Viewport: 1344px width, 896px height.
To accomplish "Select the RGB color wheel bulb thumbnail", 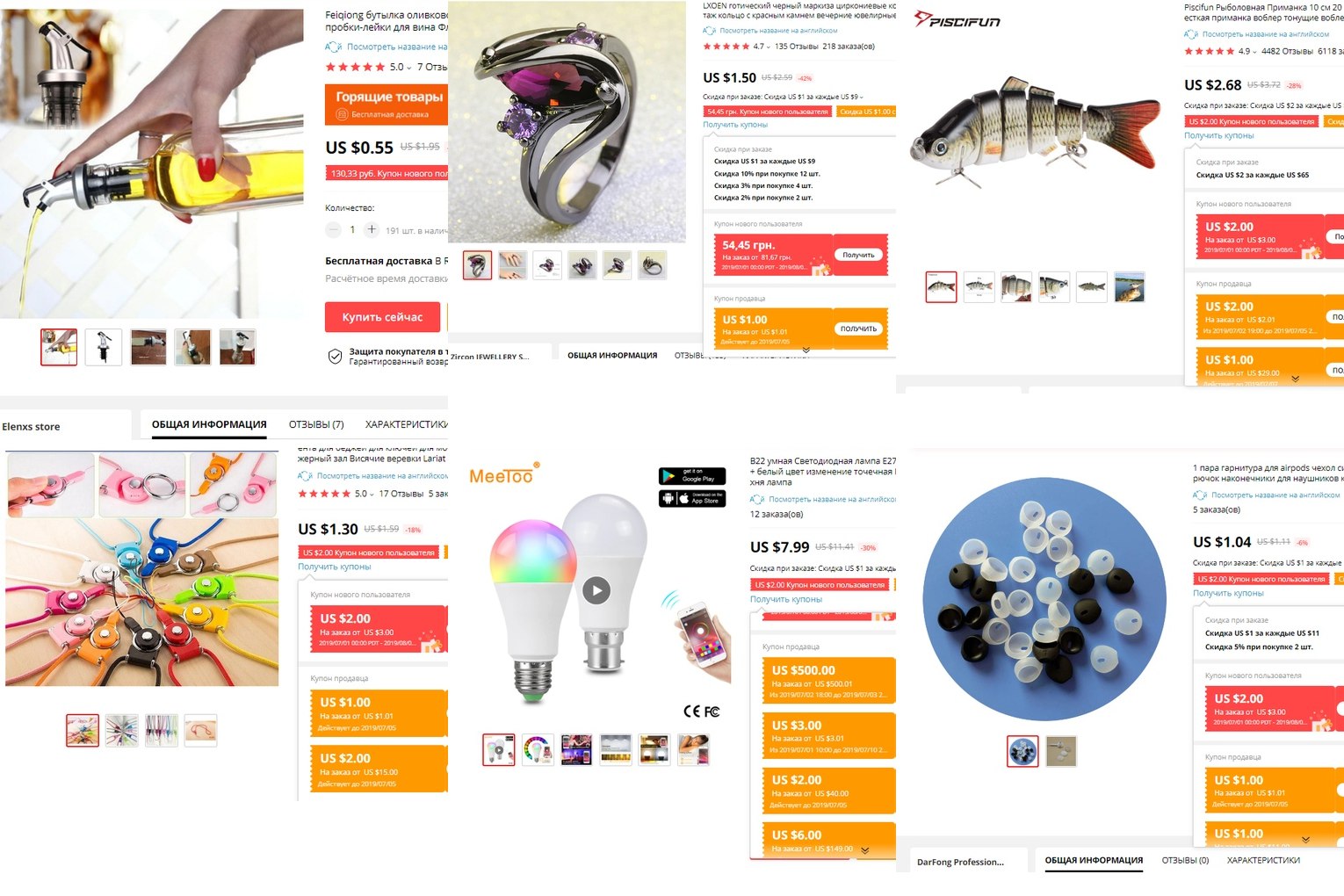I will coord(538,750).
